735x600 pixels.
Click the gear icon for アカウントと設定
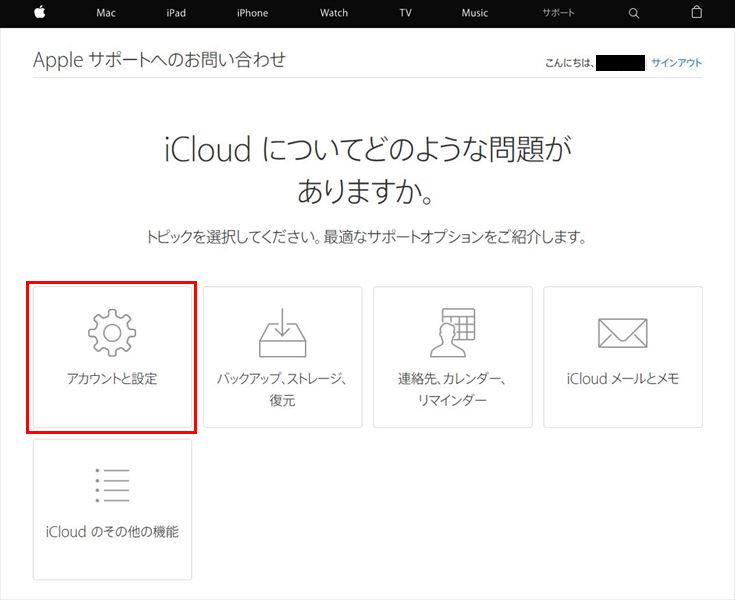pyautogui.click(x=112, y=333)
